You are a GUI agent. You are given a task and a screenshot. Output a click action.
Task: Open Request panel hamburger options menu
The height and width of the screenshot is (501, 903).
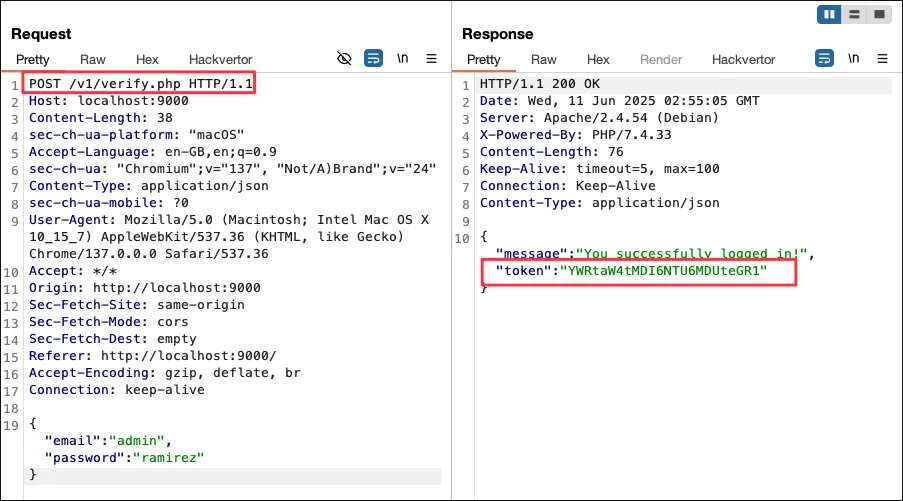click(432, 59)
